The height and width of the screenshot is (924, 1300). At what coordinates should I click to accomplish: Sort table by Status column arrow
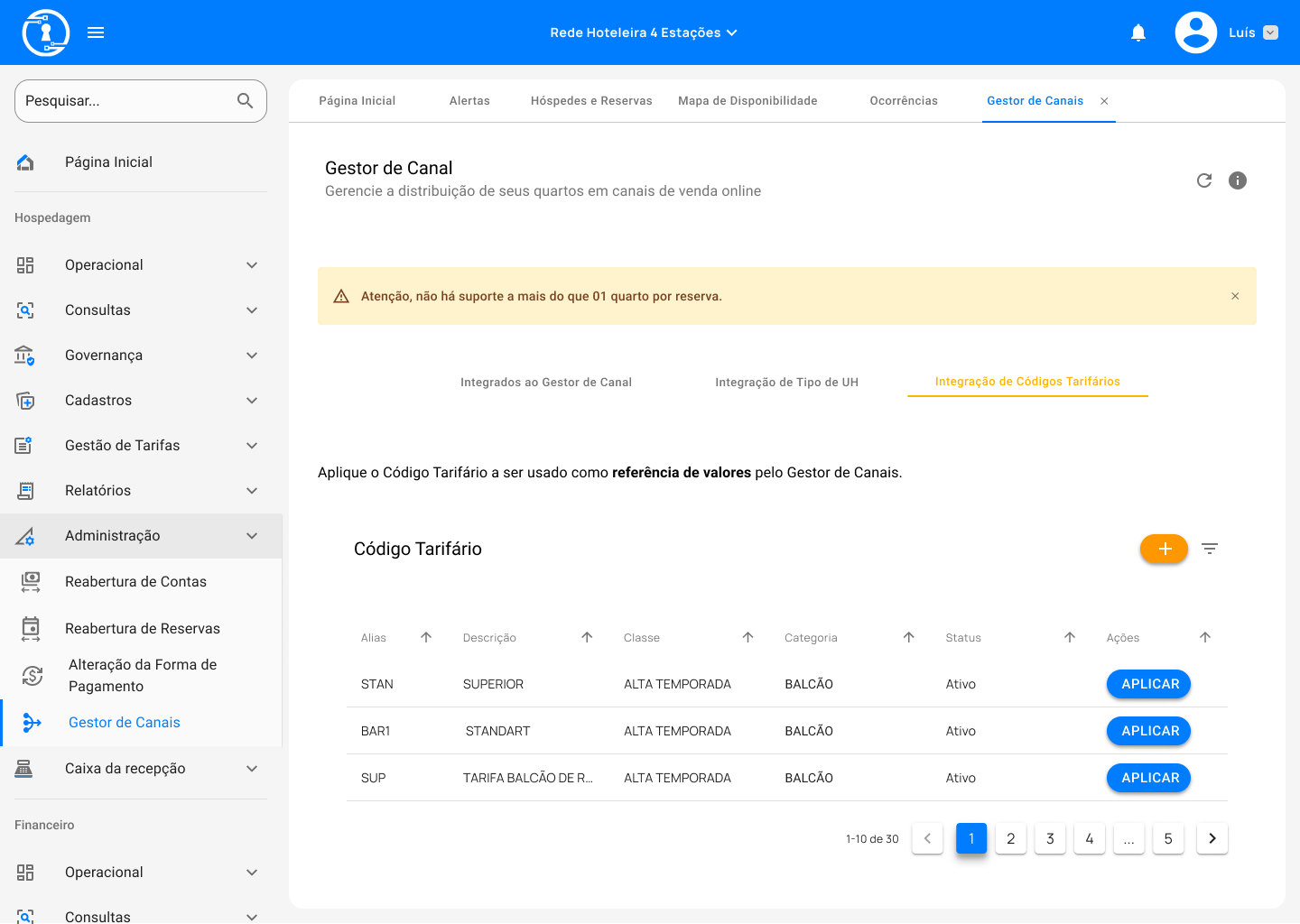(x=1070, y=637)
